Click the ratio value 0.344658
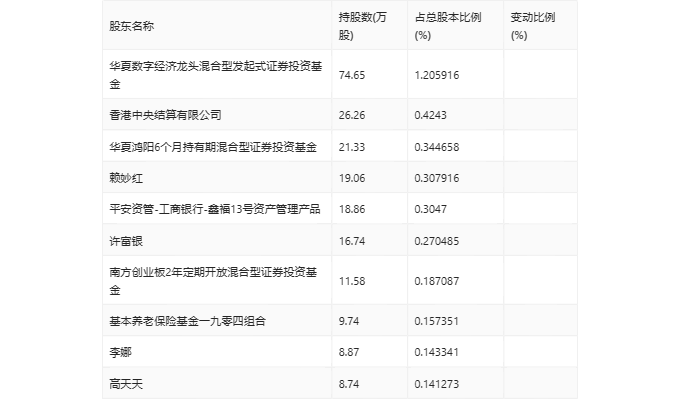The image size is (680, 399). tap(437, 147)
